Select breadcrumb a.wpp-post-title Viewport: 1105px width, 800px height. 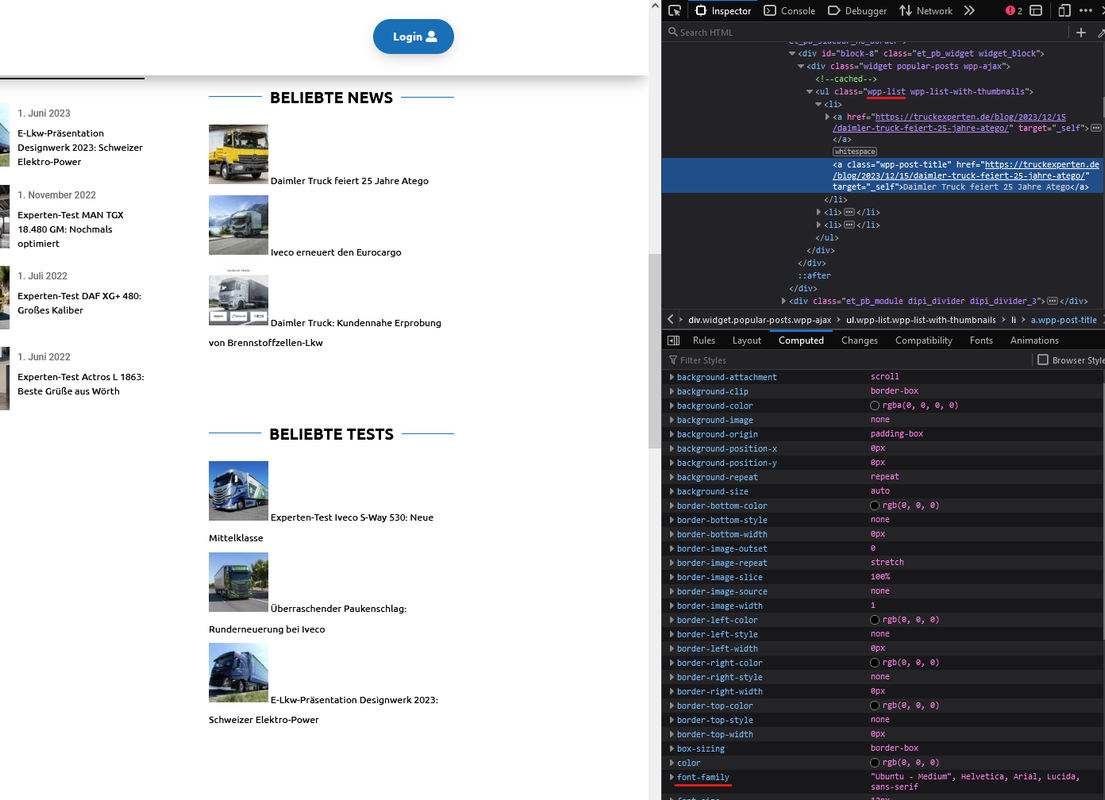(1063, 320)
